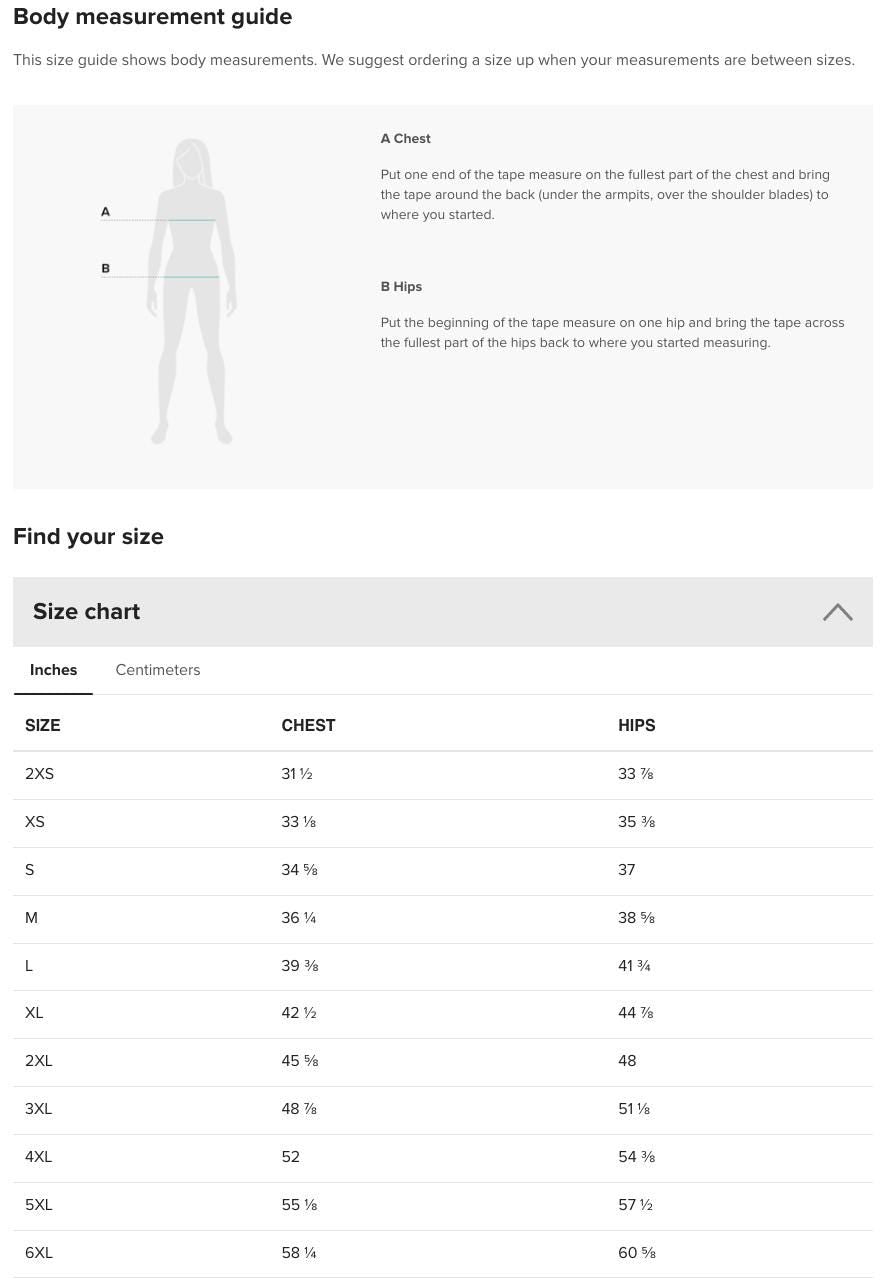
Task: Select the body silhouette illustration
Action: [190, 290]
